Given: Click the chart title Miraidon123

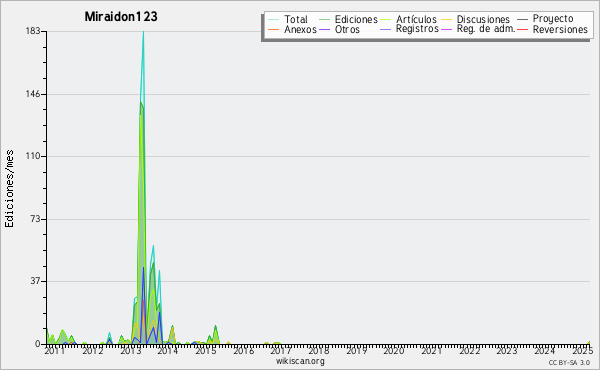Looking at the screenshot, I should pos(121,16).
